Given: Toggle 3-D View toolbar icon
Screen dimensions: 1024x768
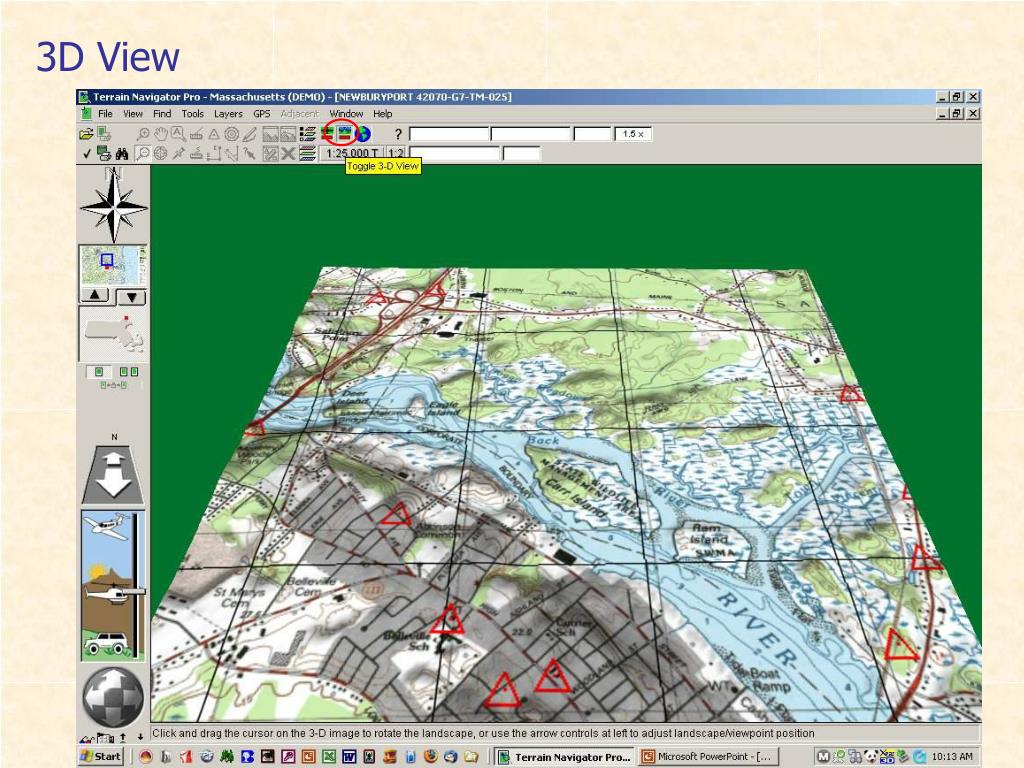Looking at the screenshot, I should point(344,134).
